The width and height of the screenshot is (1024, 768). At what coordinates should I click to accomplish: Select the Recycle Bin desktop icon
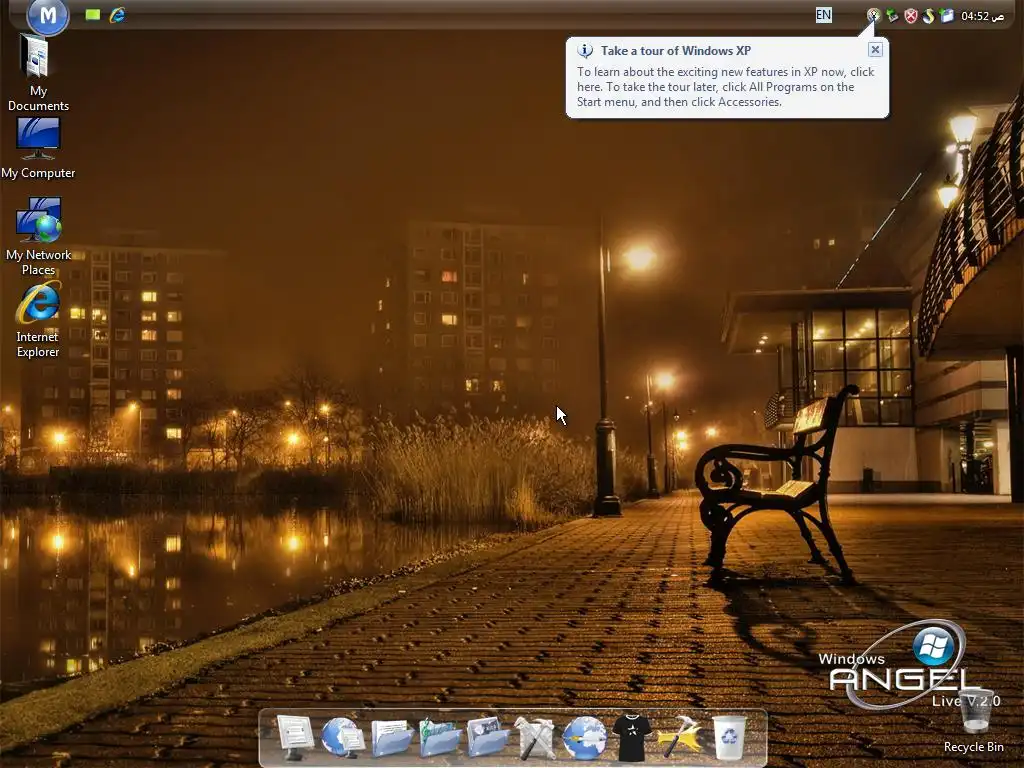974,721
